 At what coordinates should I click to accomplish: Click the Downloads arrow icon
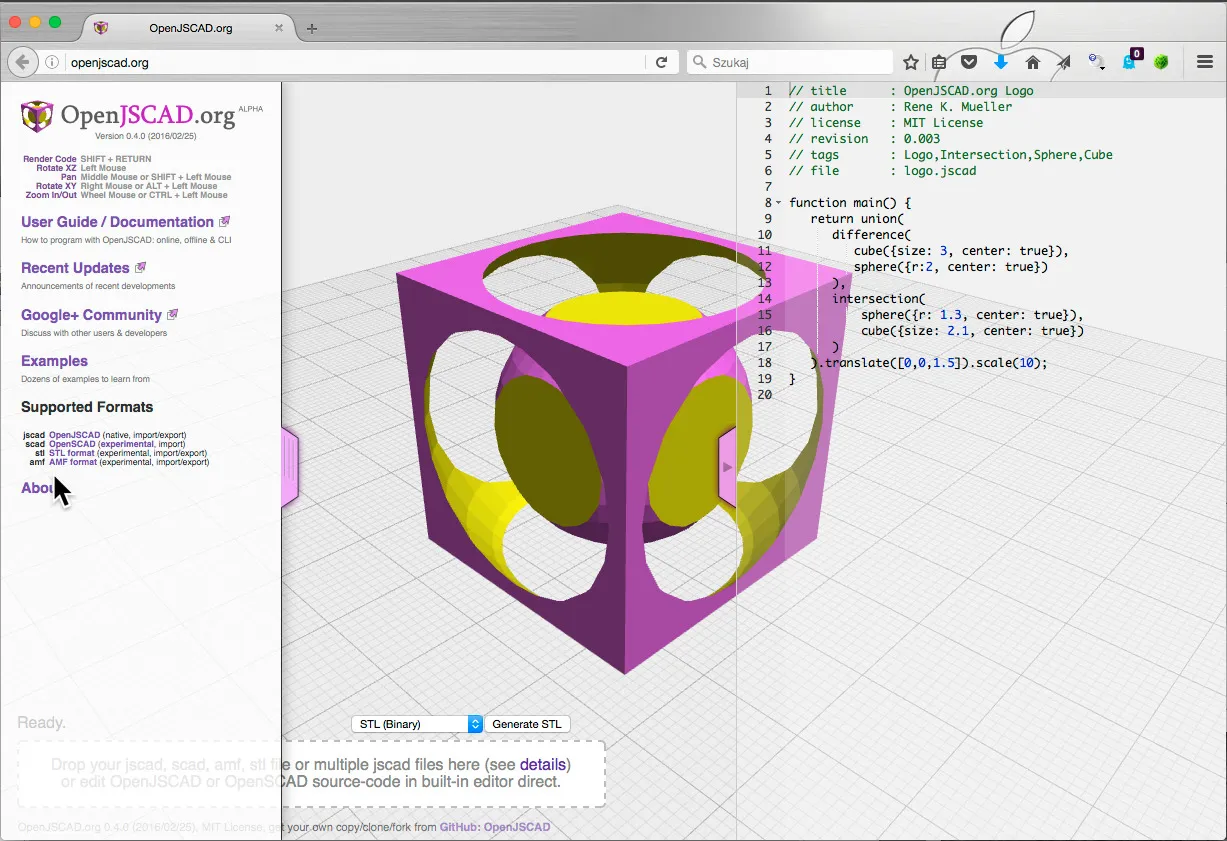[x=1000, y=61]
